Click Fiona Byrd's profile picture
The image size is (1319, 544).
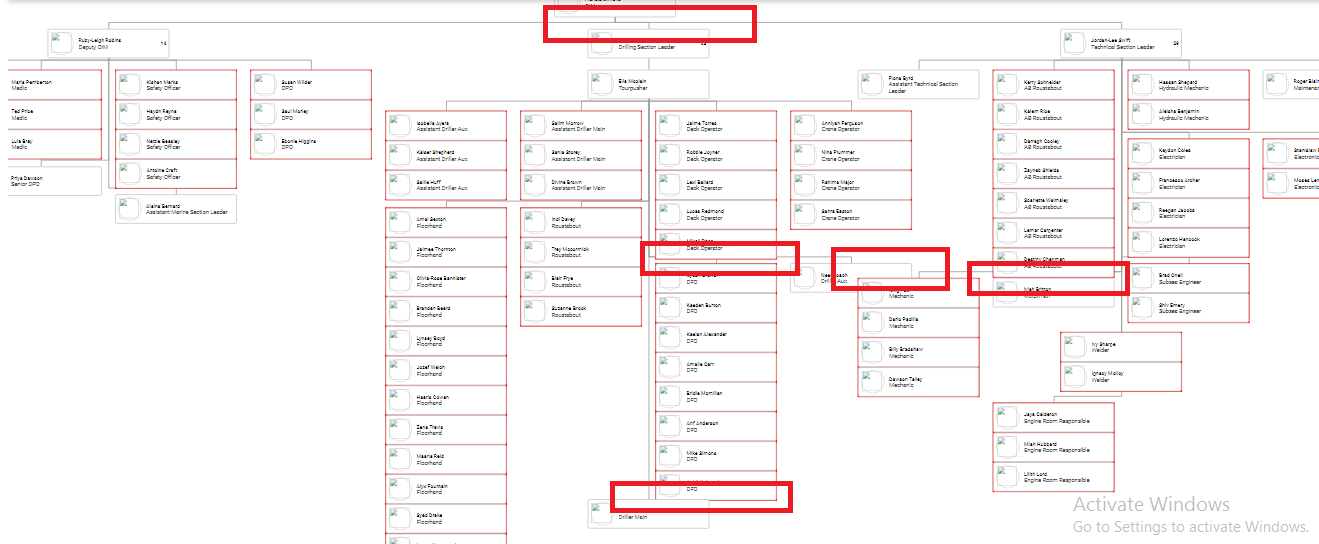(x=872, y=84)
